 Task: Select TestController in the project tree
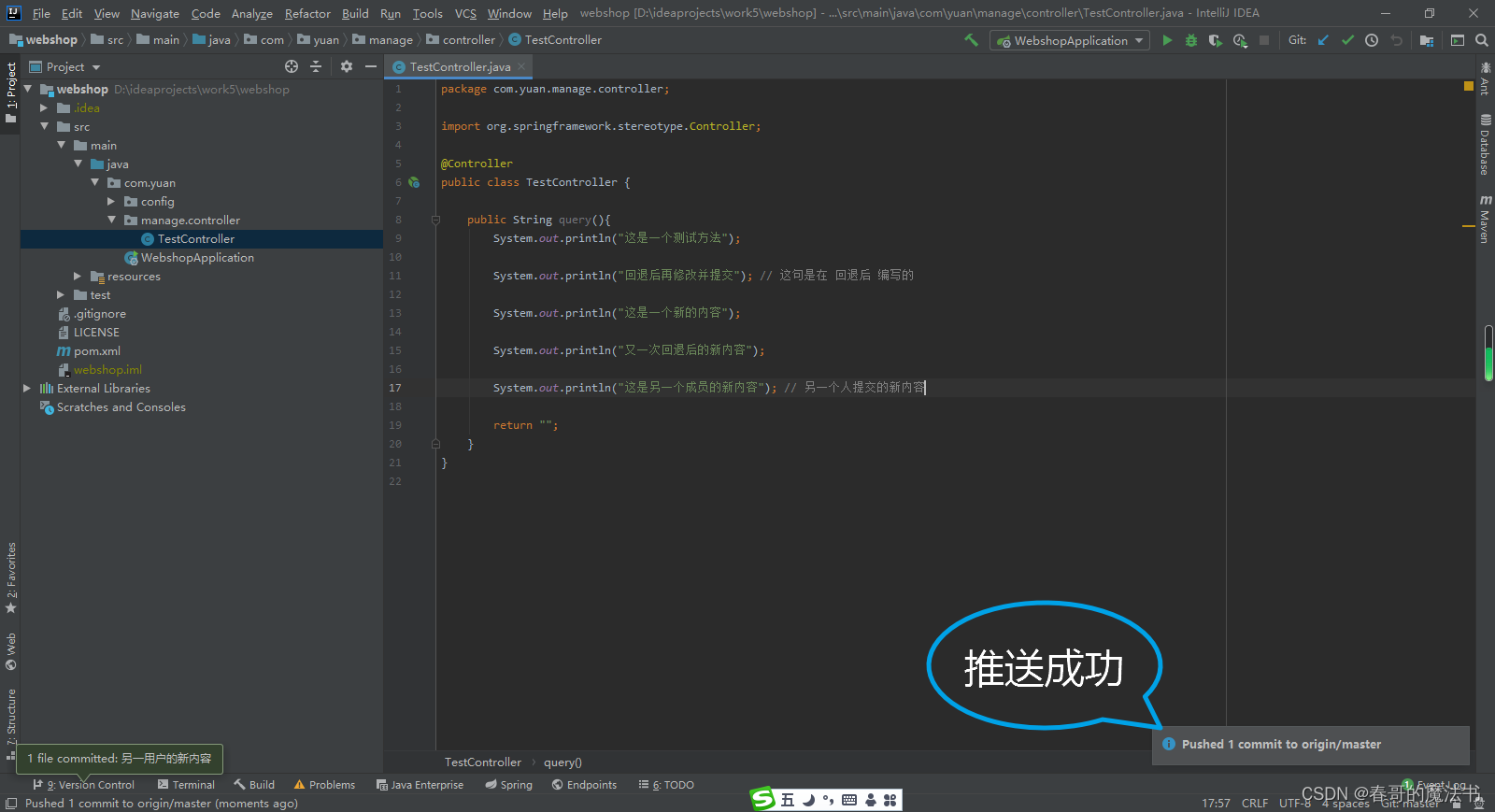(196, 239)
